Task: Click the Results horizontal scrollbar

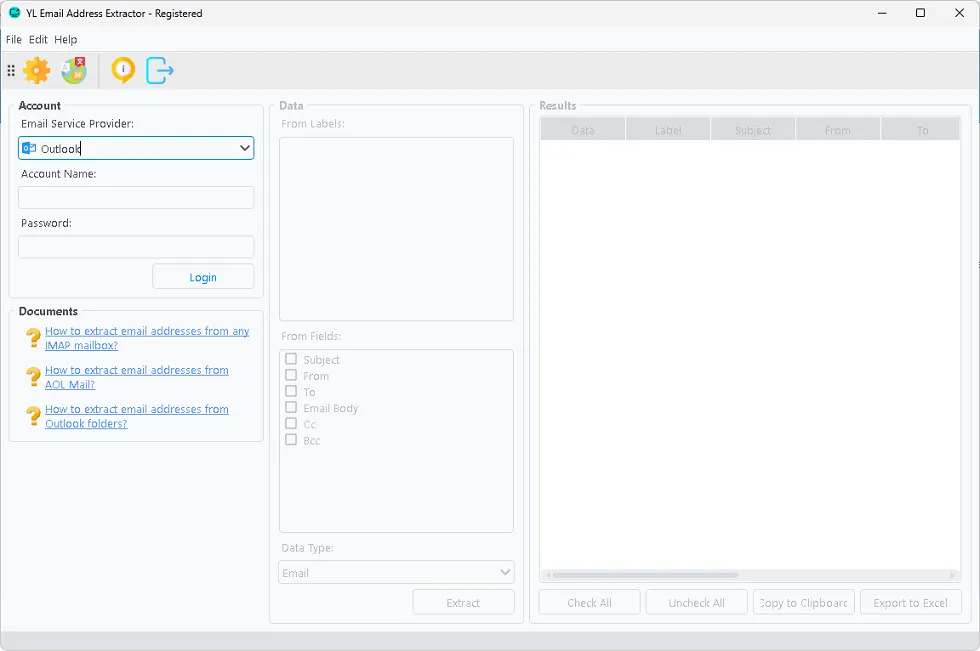Action: coord(645,575)
